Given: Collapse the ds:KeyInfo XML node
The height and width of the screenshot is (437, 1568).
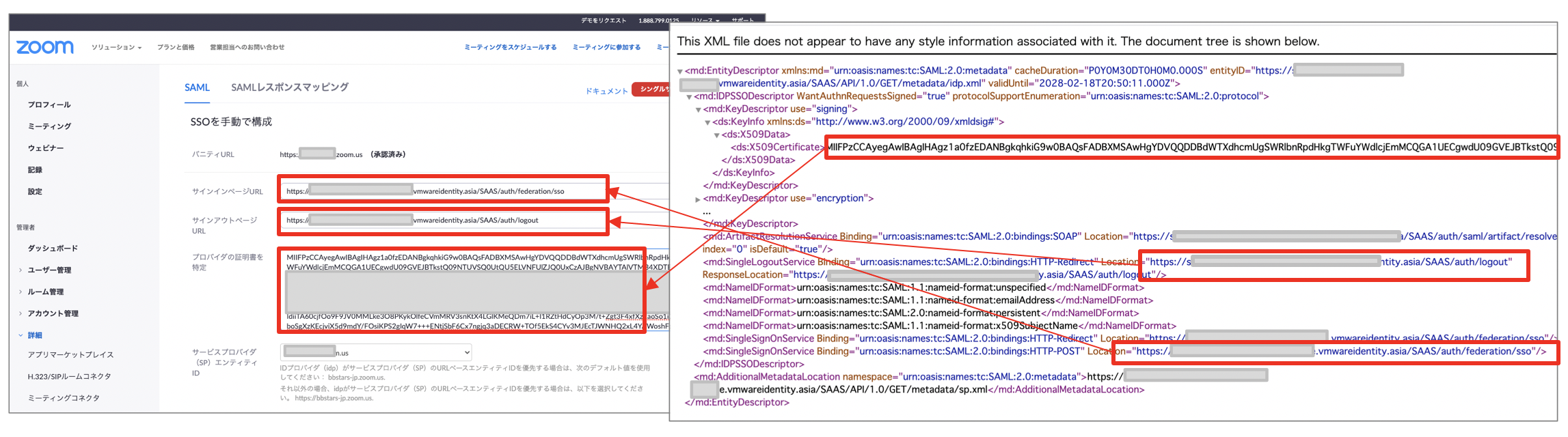Looking at the screenshot, I should coord(707,122).
